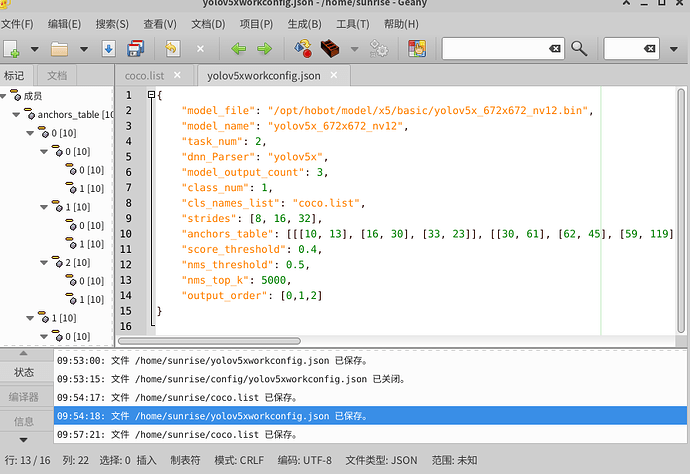This screenshot has width=690, height=474.
Task: Close the yolov5xworkconfig.json tab
Action: (334, 75)
